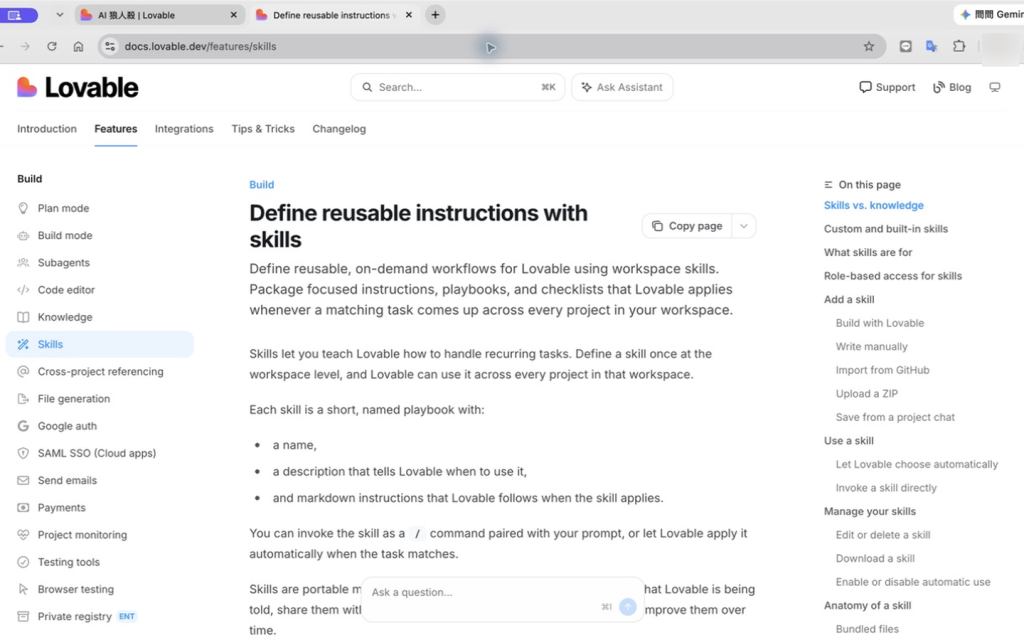Open the browser extensions puzzle icon
This screenshot has height=640, width=1024.
959,46
